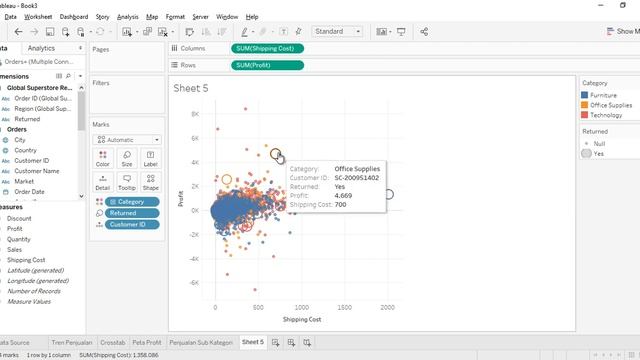Select the Shipping Cost measure field
The width and height of the screenshot is (640, 360).
point(26,260)
